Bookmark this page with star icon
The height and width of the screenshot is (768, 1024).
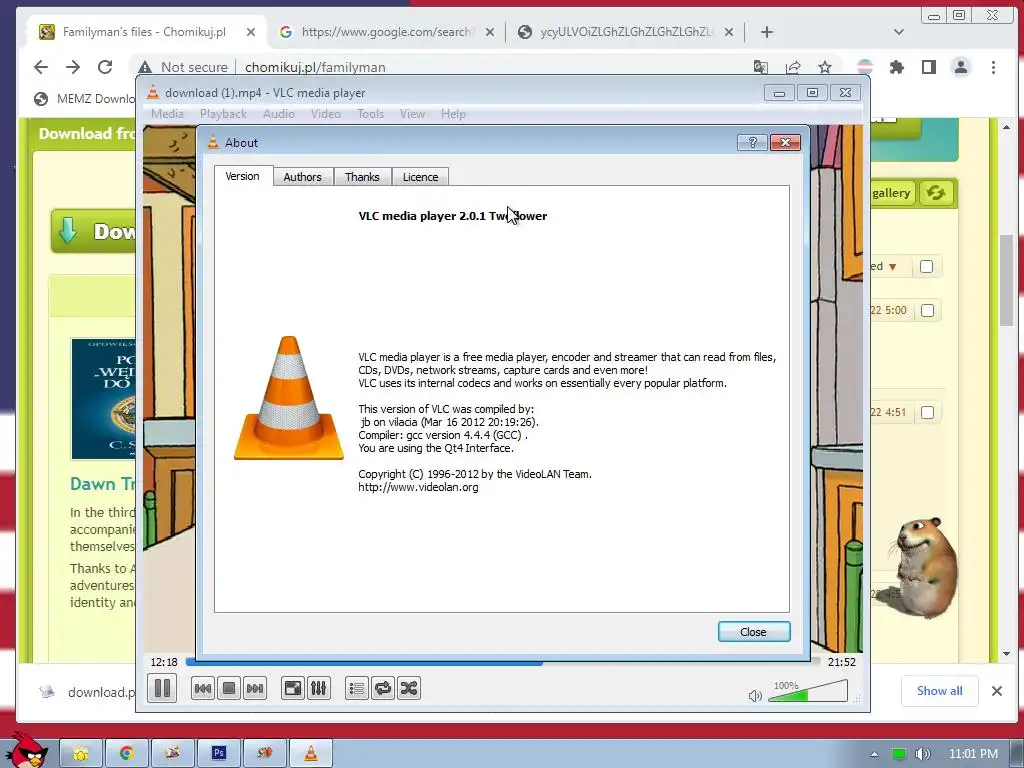(x=825, y=67)
